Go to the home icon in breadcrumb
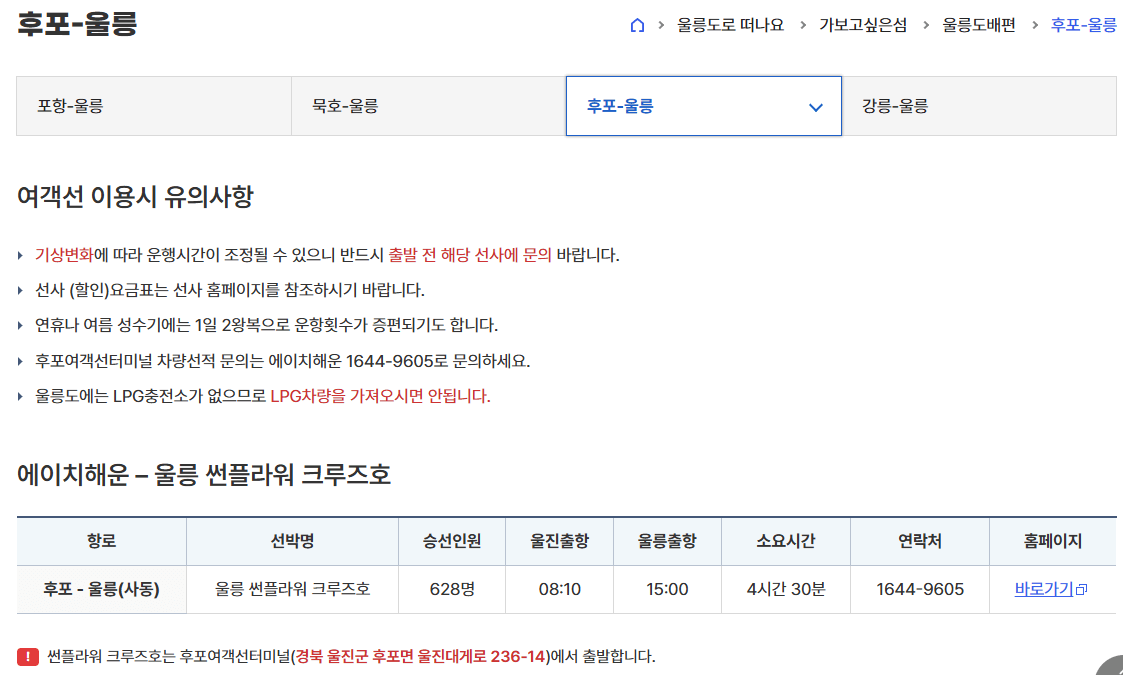Image resolution: width=1123 pixels, height=675 pixels. tap(637, 25)
